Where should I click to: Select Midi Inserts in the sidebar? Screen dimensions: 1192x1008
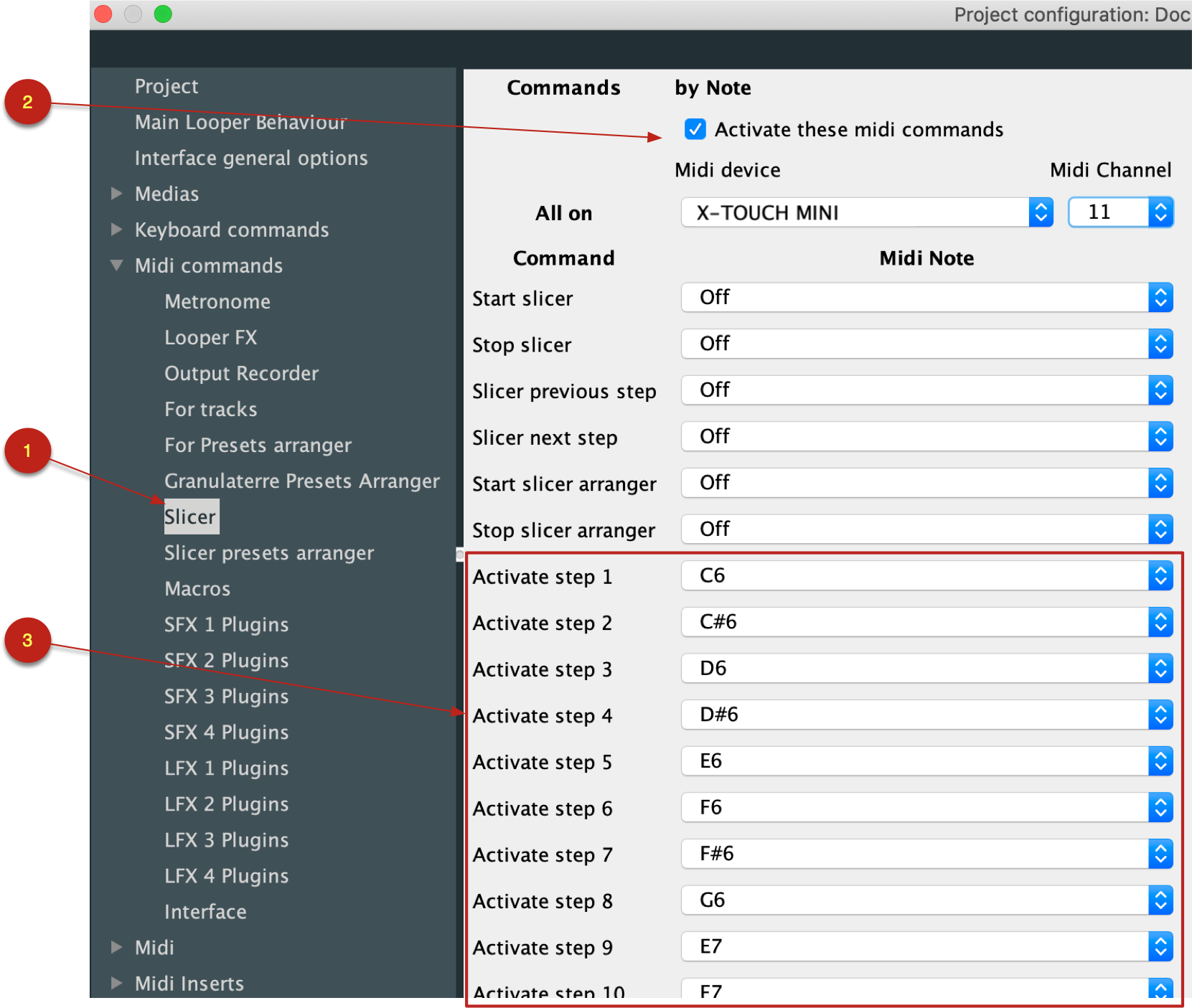click(x=189, y=983)
